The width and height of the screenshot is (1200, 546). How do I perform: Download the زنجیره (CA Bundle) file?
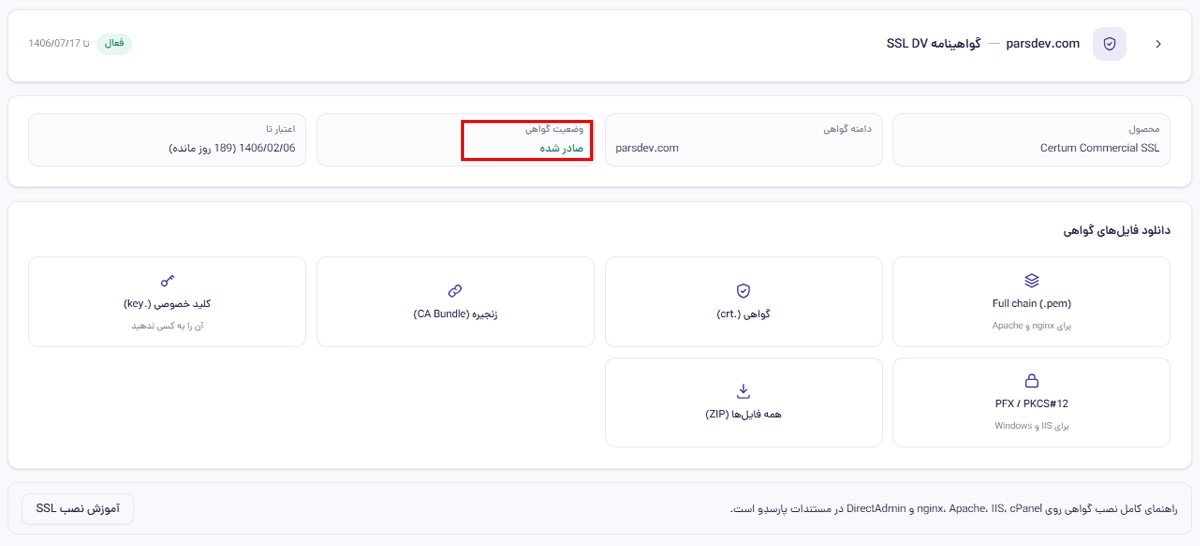point(455,302)
